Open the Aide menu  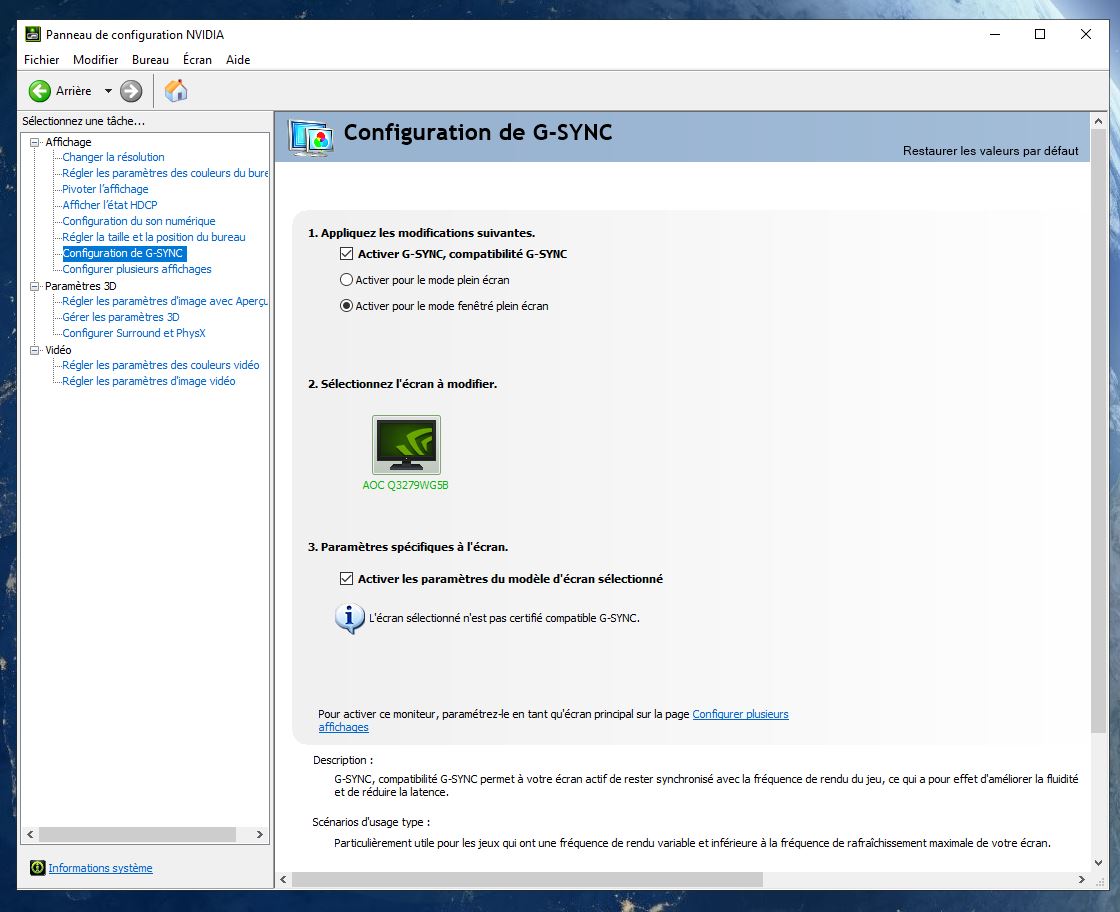pos(238,60)
